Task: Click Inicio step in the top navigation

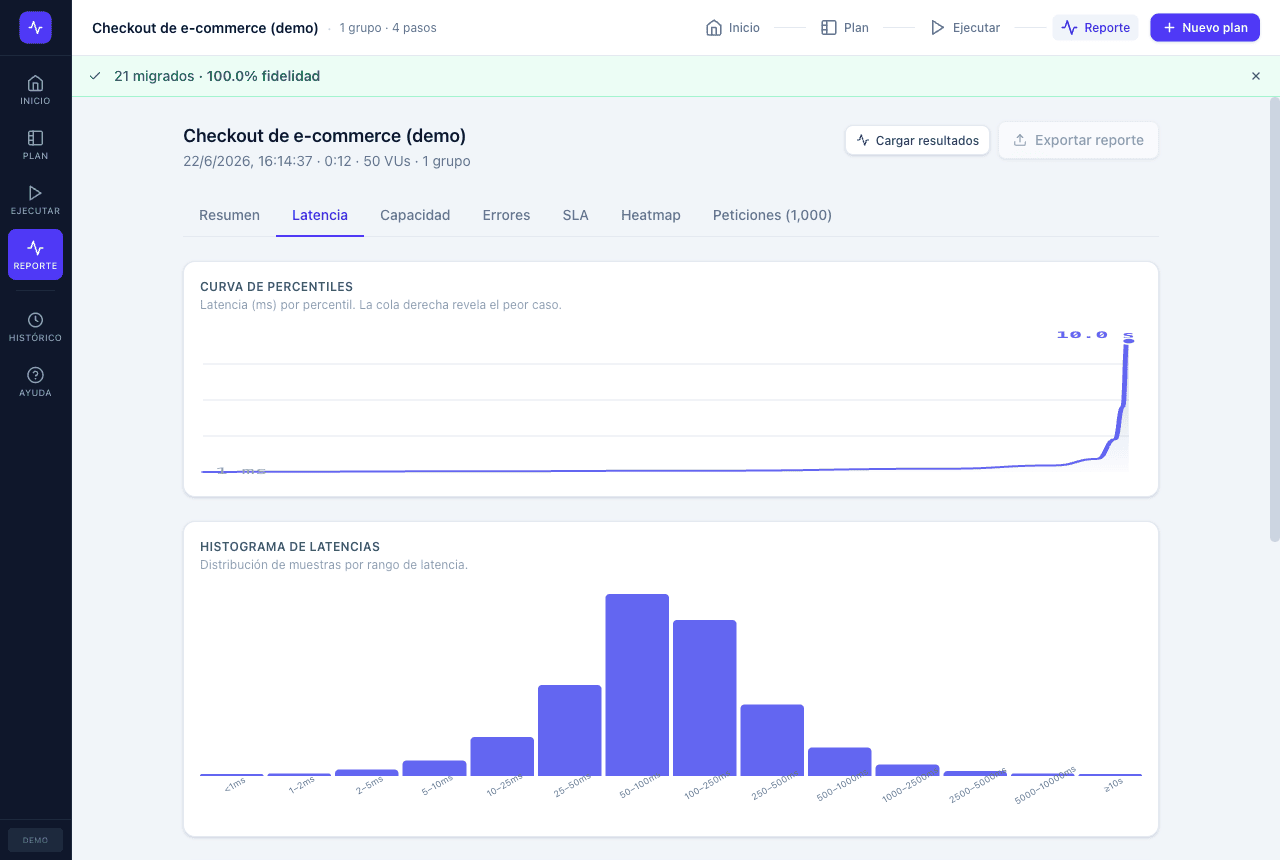Action: pyautogui.click(x=733, y=28)
